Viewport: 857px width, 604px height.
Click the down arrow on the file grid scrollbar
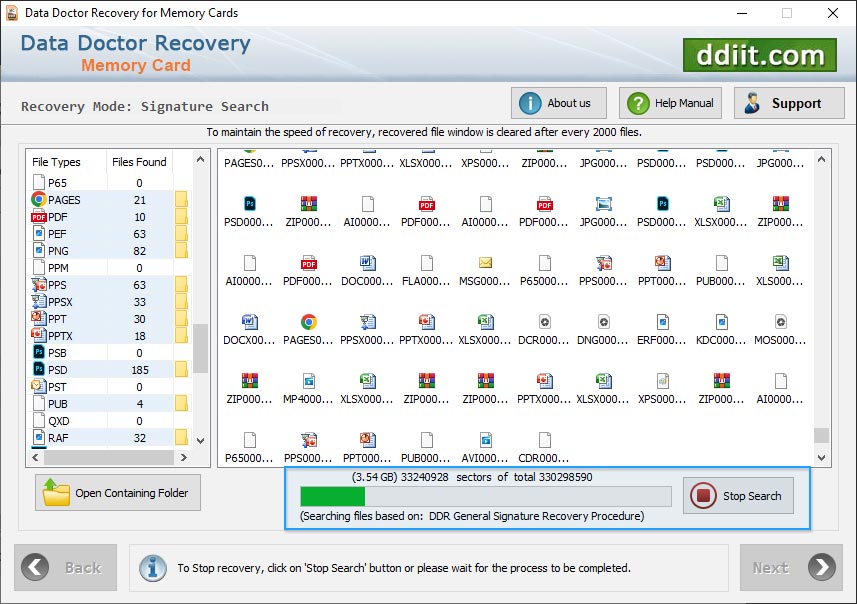click(821, 459)
